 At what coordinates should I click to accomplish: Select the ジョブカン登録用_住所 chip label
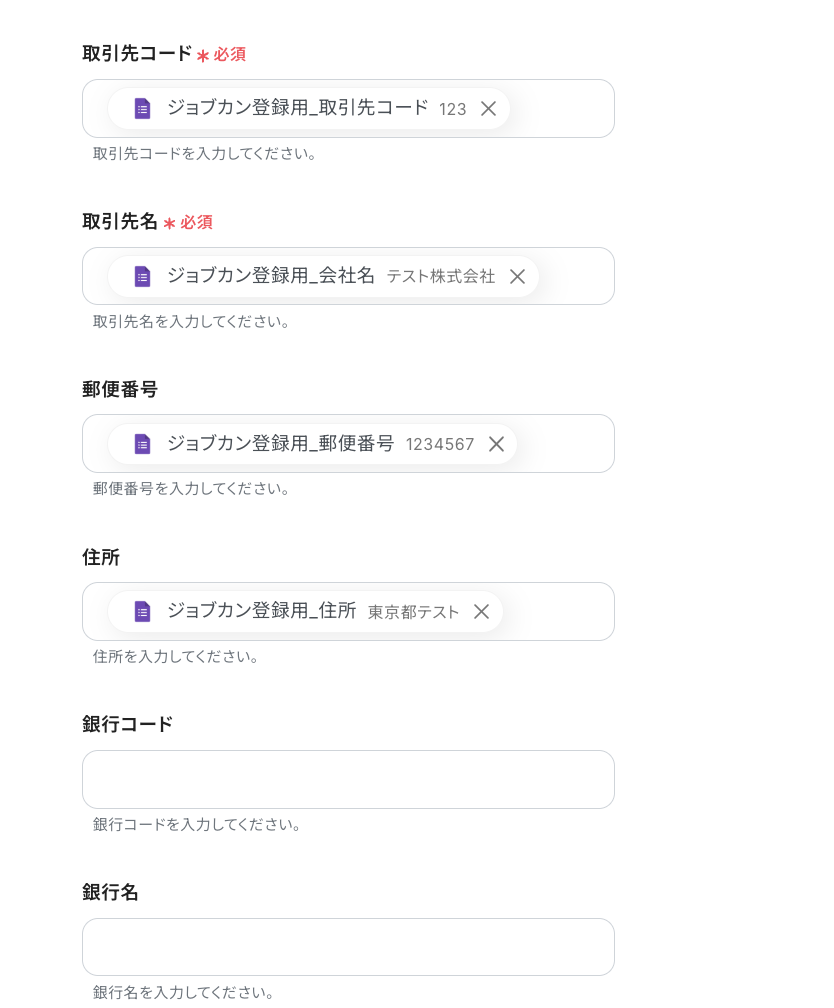tap(261, 611)
